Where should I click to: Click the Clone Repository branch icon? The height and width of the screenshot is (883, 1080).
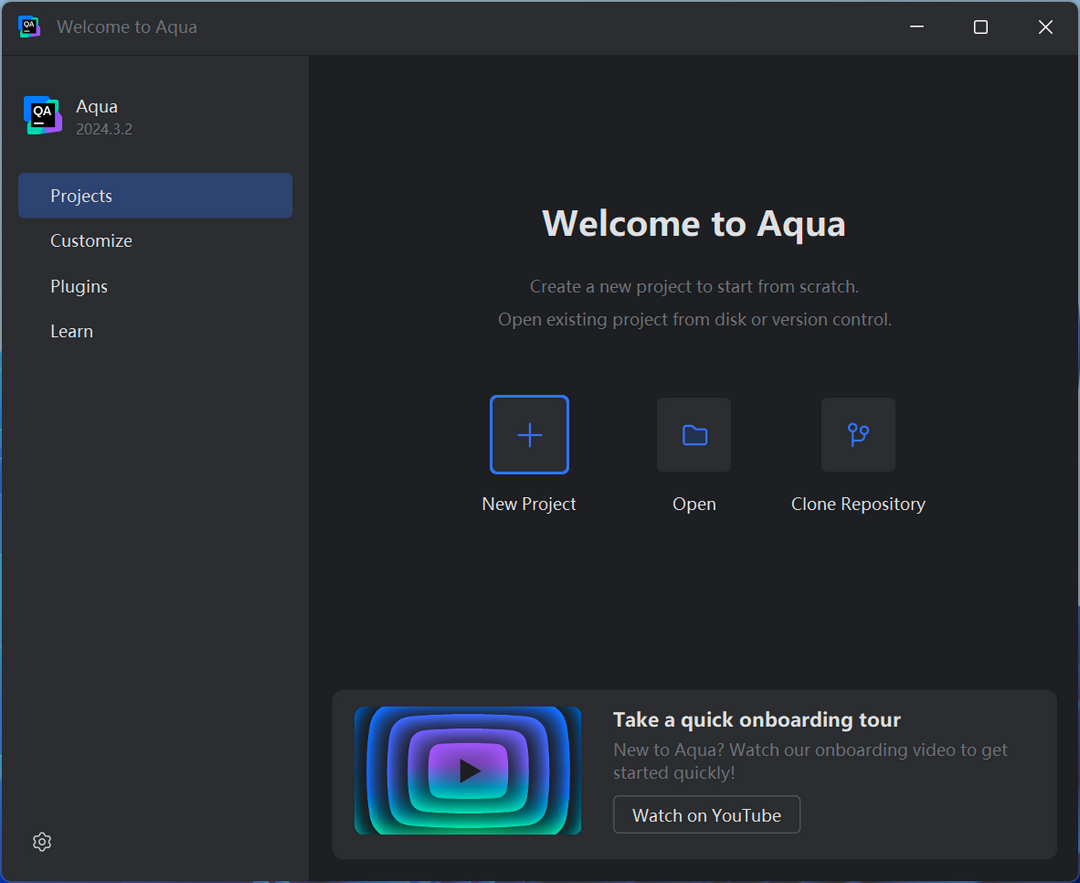click(858, 434)
